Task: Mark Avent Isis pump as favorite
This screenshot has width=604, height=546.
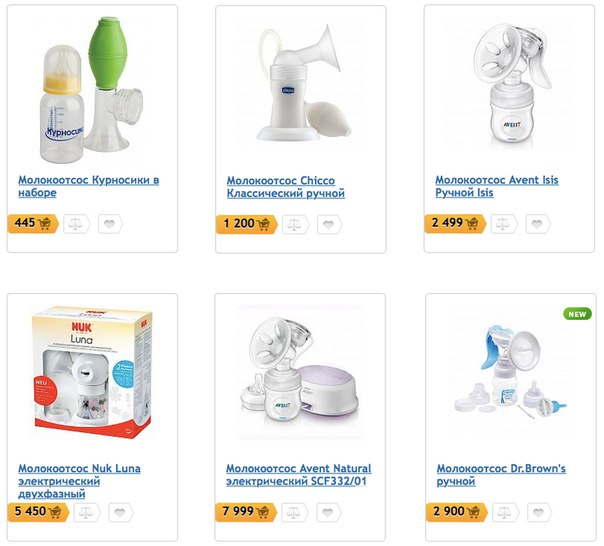Action: 538,224
